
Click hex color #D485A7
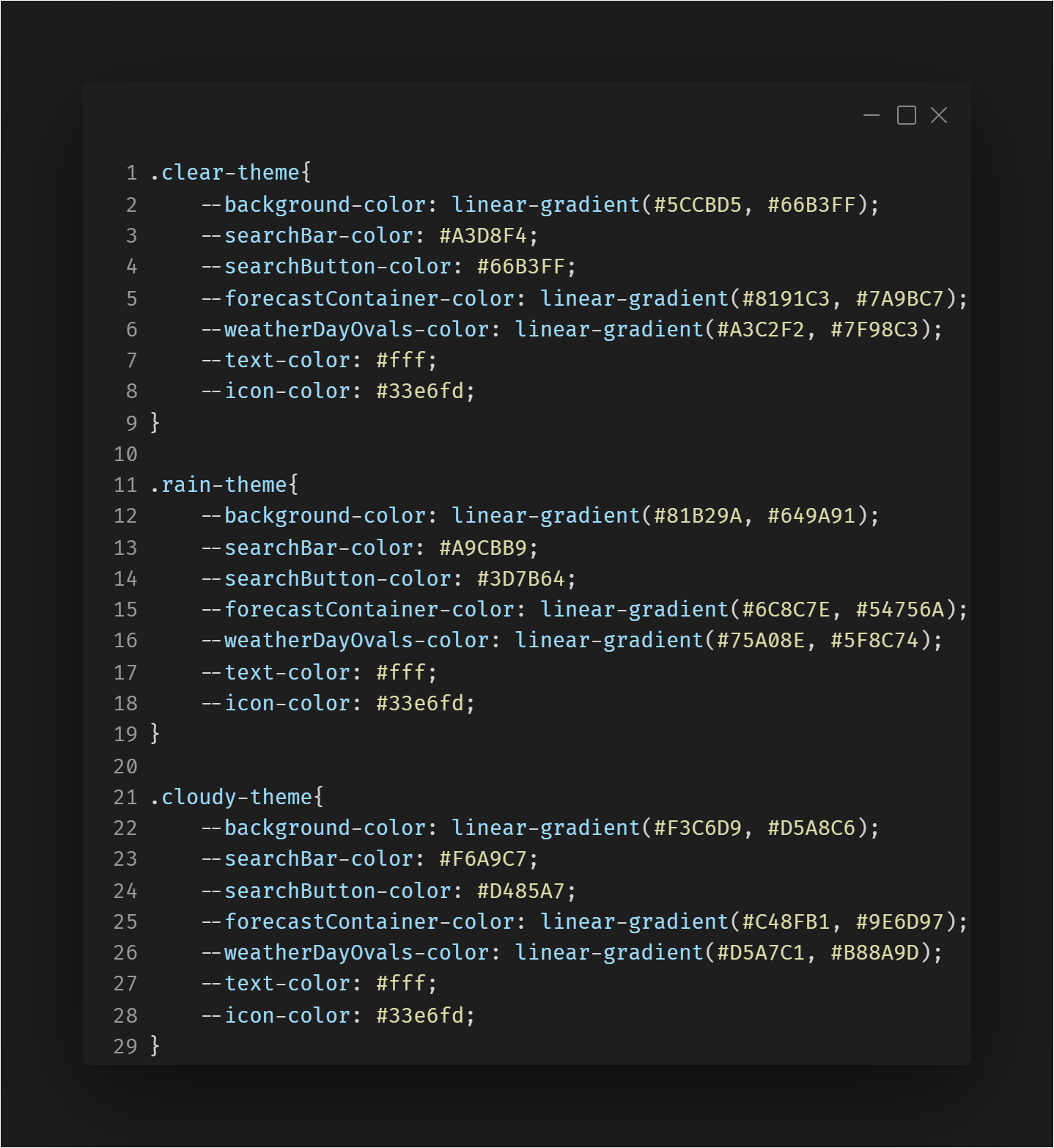520,891
